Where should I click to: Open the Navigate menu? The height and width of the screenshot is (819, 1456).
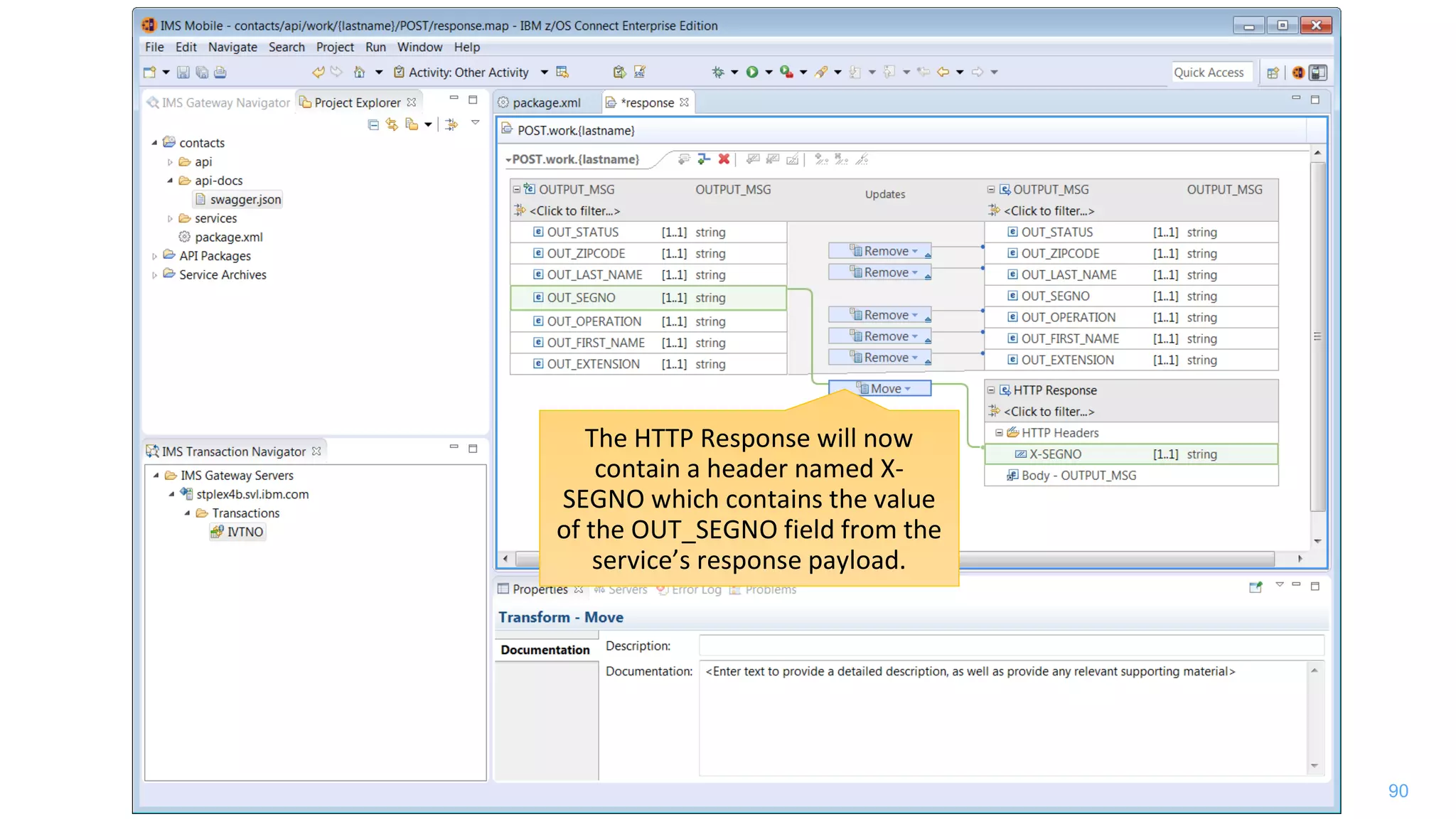[232, 47]
